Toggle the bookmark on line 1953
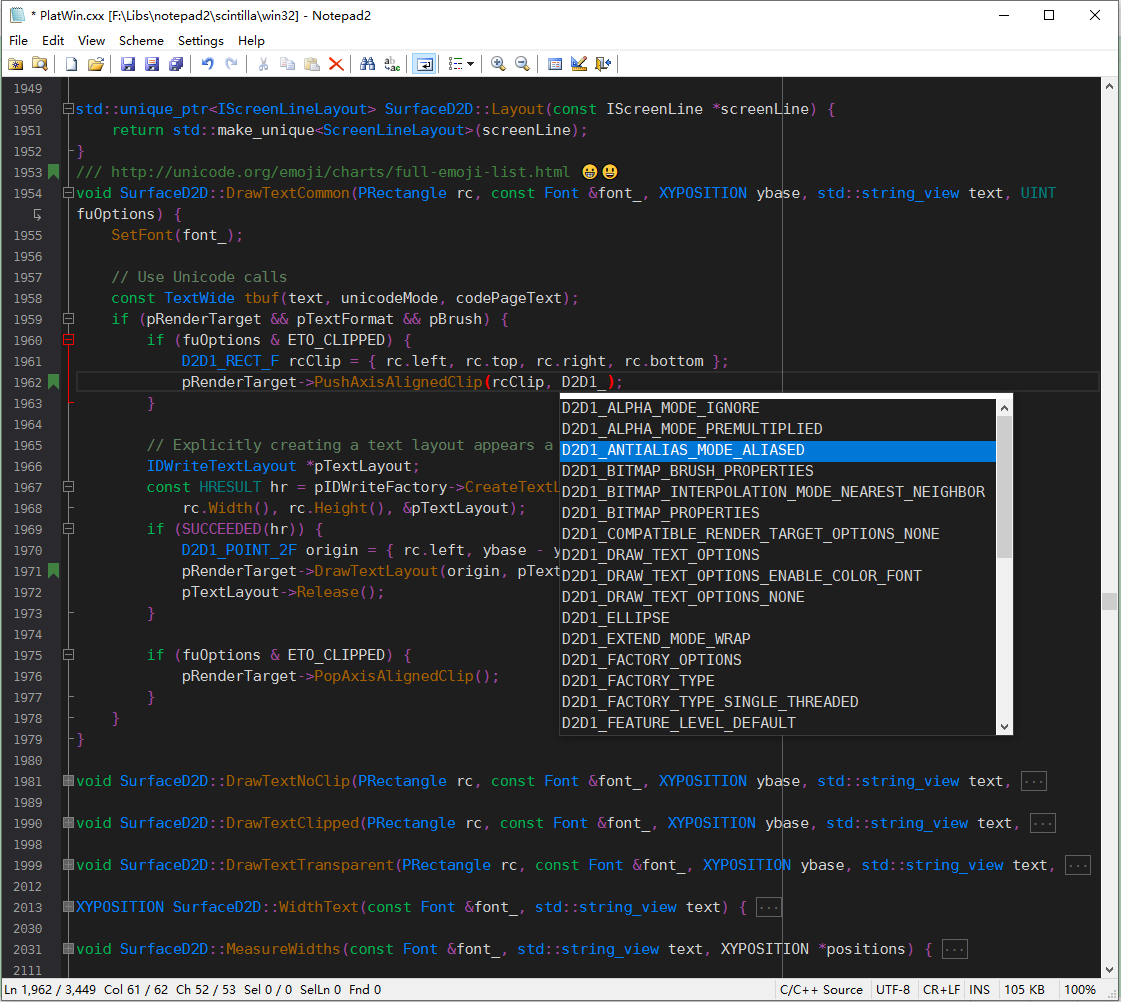The height and width of the screenshot is (1002, 1121). 54,172
